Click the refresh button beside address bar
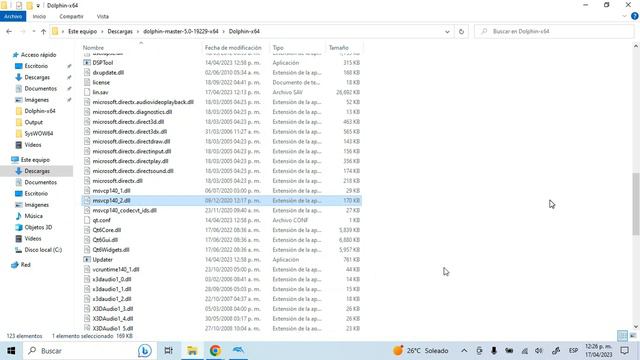This screenshot has height=360, width=640. point(461,31)
